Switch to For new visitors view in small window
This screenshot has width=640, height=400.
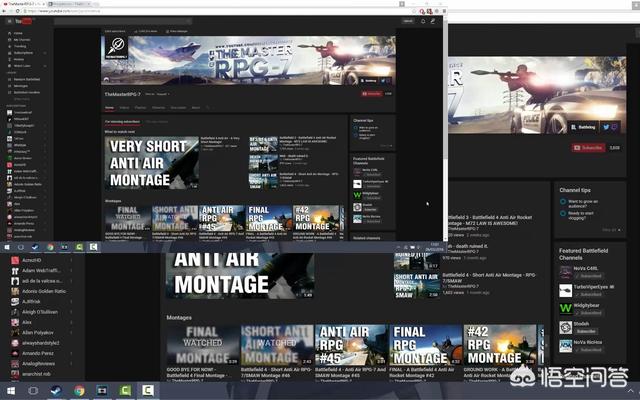157,122
